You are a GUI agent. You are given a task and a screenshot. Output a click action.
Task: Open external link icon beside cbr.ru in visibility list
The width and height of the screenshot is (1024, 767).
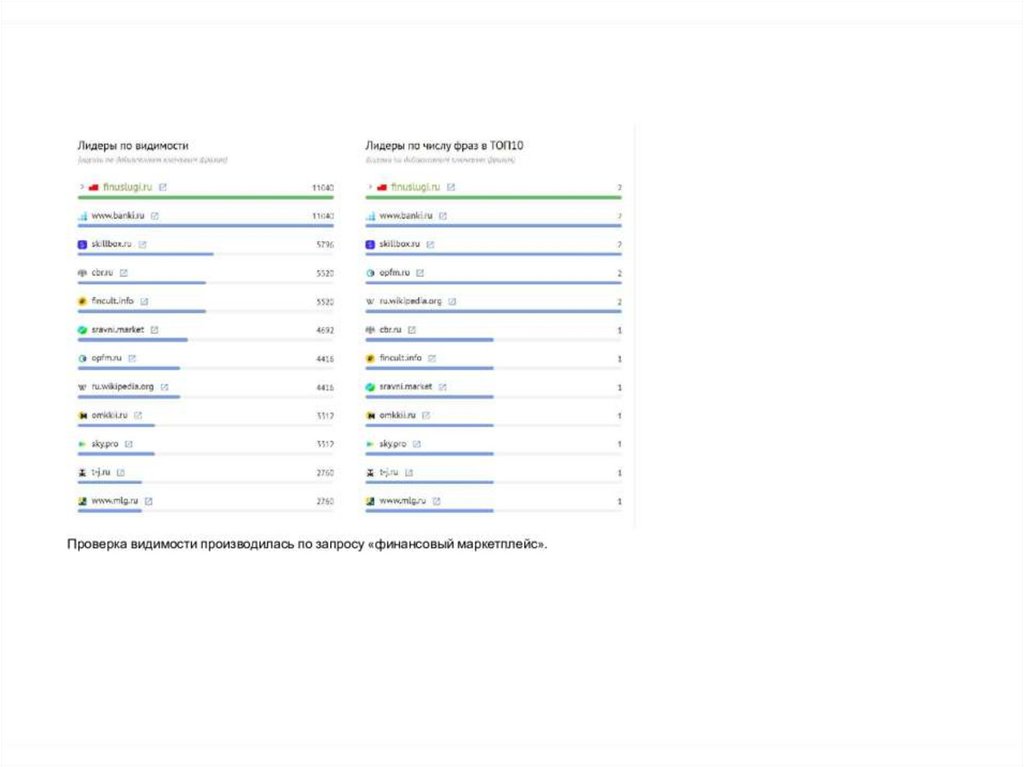[123, 272]
